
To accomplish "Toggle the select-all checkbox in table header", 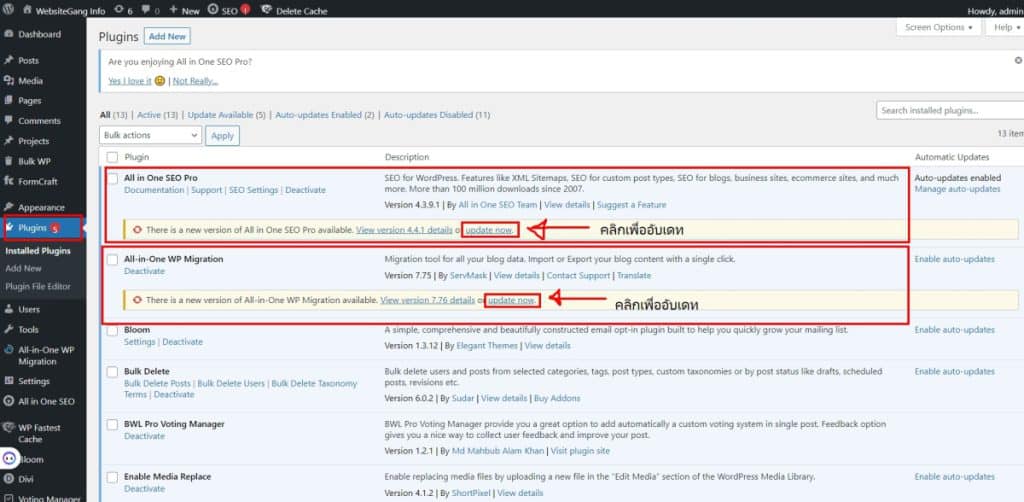I will coord(112,157).
